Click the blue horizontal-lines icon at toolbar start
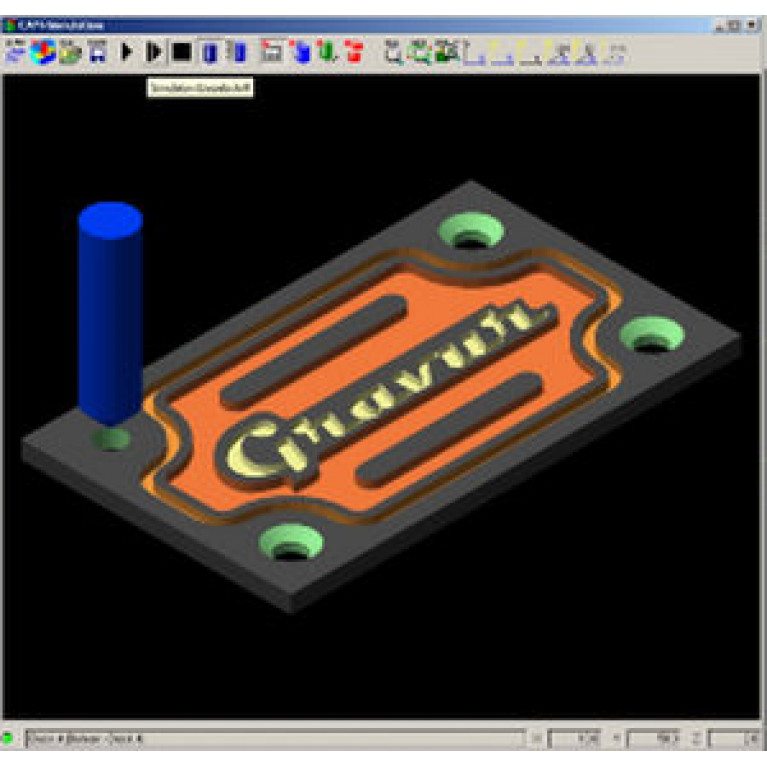This screenshot has height=767, width=767. pyautogui.click(x=15, y=52)
